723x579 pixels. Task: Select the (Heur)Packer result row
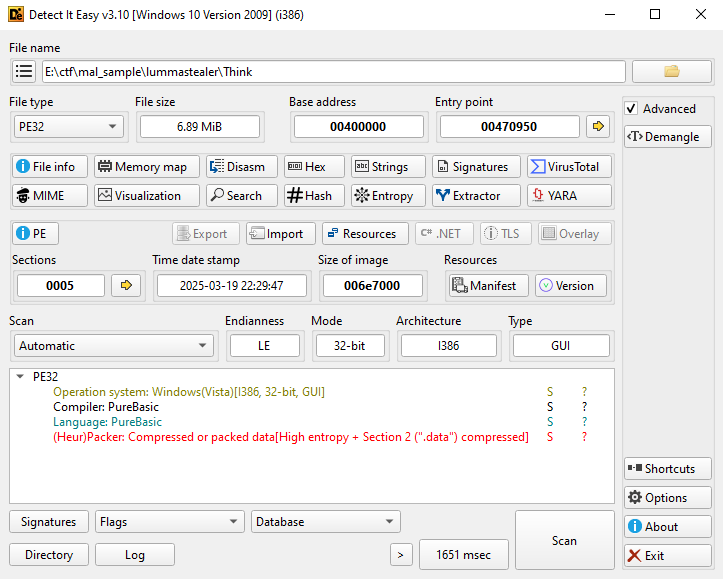[x=312, y=437]
